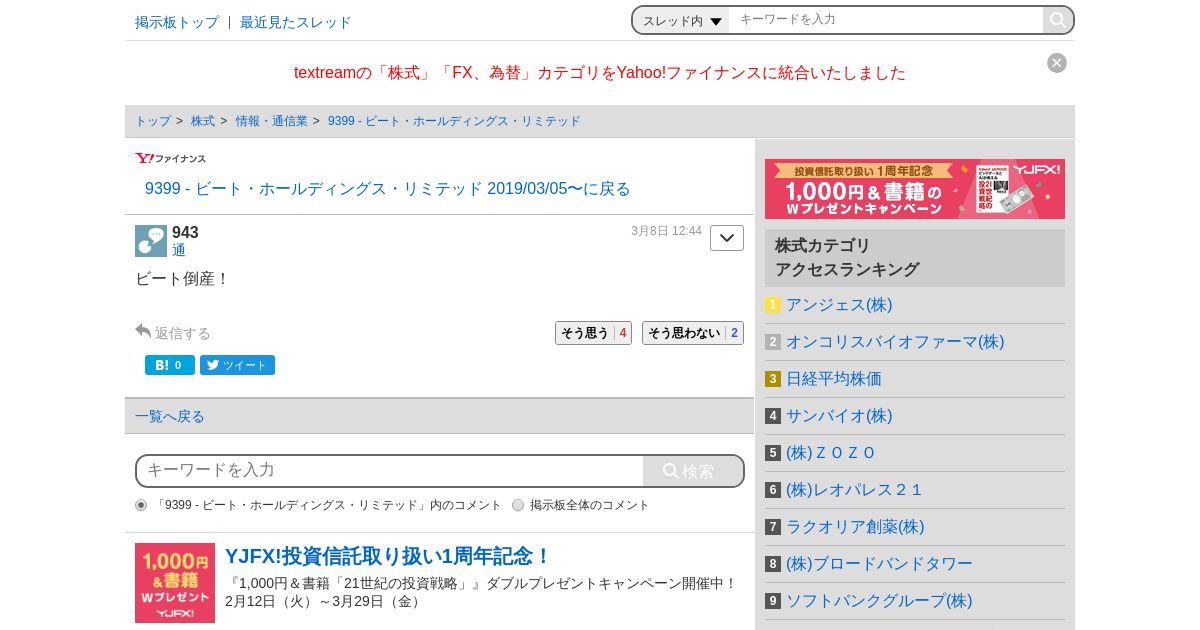Focus the lower キーワードを入力 field
Screen dimensions: 1200x630
tap(390, 471)
